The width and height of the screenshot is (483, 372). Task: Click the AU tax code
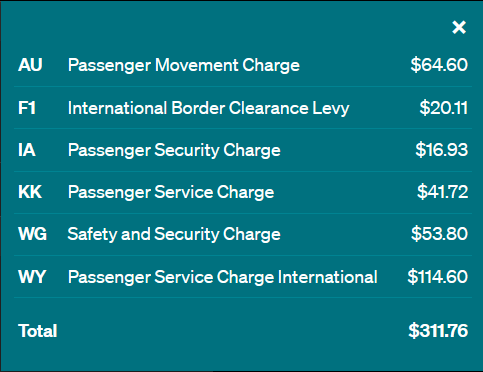point(30,65)
